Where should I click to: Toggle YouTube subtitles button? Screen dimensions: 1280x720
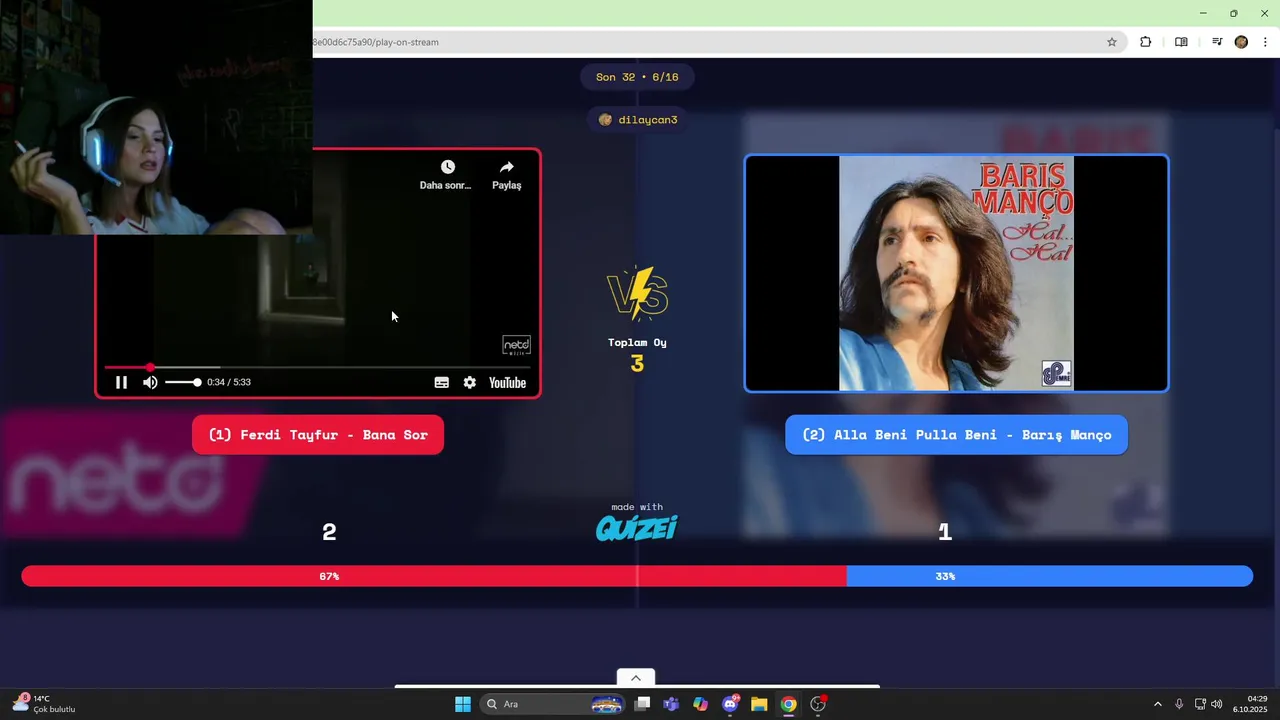(441, 382)
